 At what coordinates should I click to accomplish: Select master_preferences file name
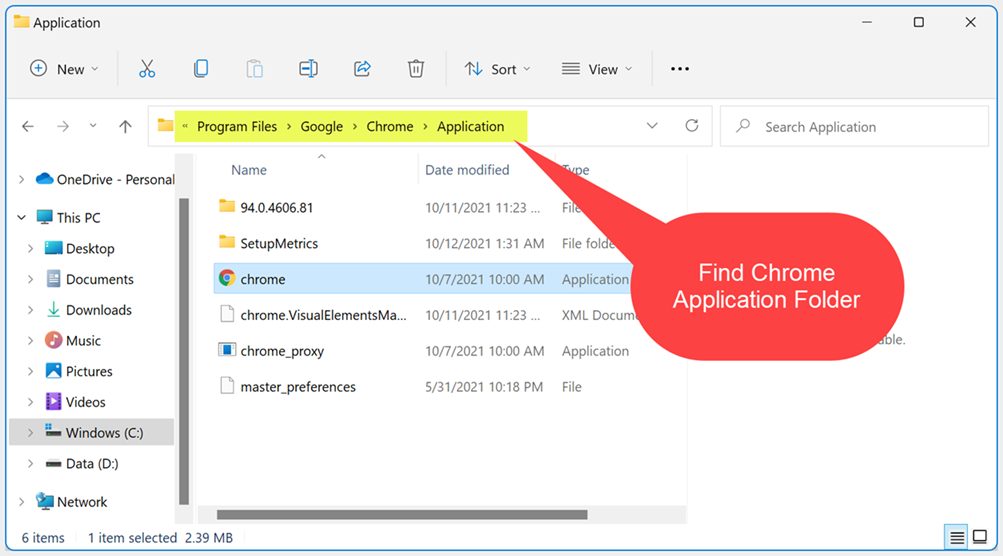pos(298,386)
